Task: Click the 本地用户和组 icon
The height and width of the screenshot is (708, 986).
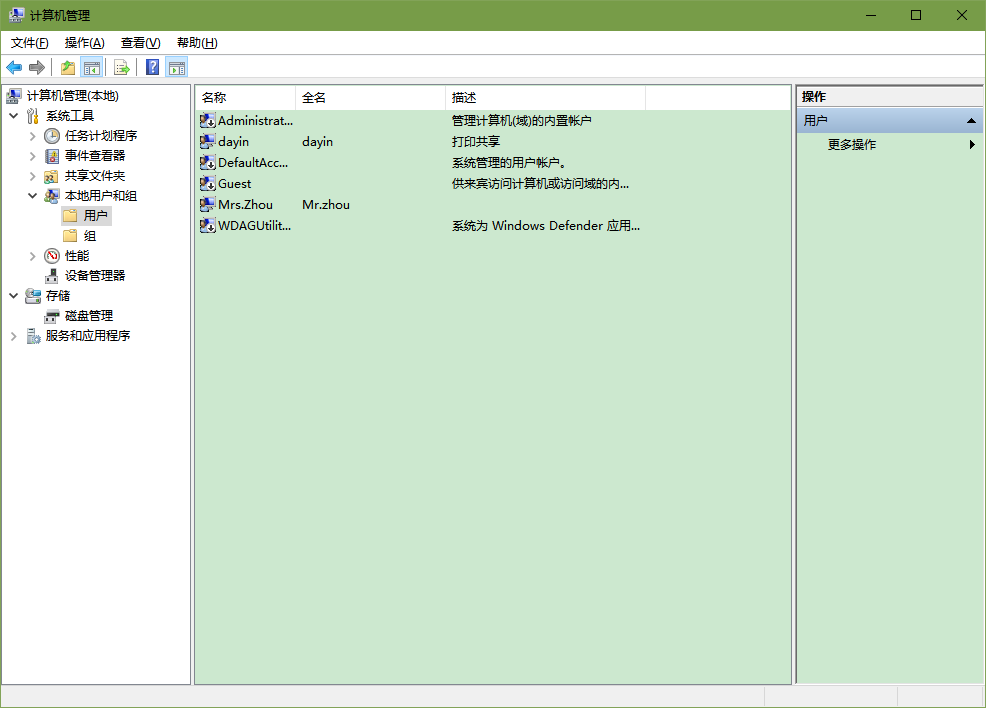Action: pyautogui.click(x=52, y=196)
